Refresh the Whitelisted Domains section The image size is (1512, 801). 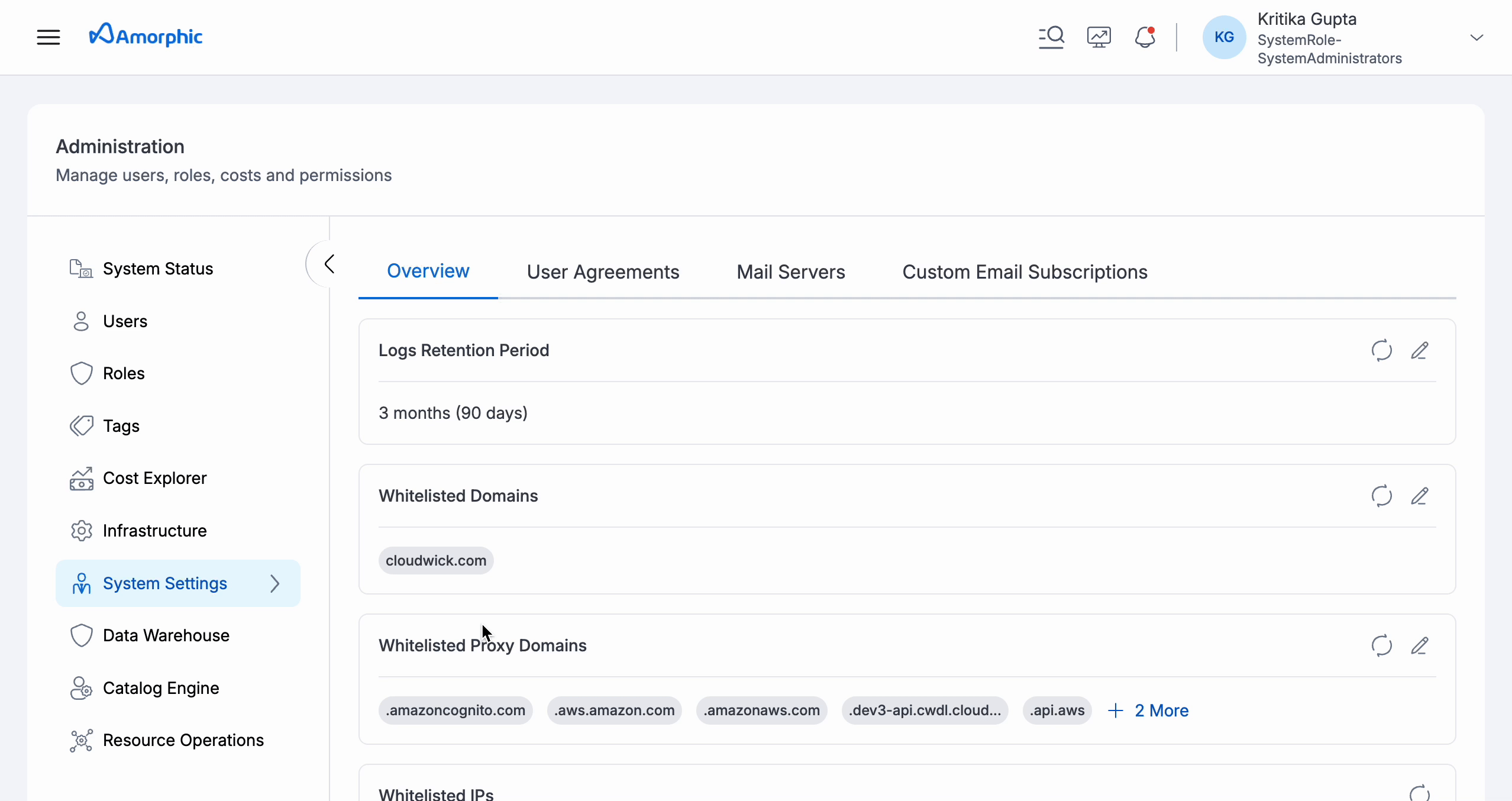(1381, 496)
